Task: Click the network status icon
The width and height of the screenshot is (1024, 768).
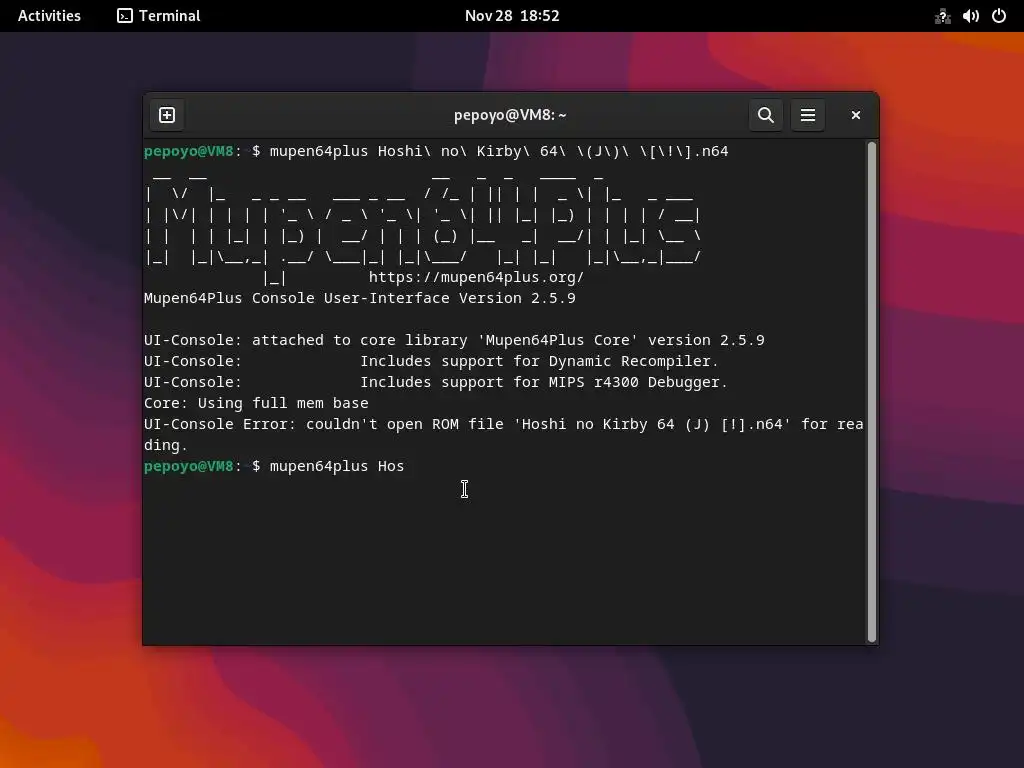Action: pyautogui.click(x=942, y=16)
